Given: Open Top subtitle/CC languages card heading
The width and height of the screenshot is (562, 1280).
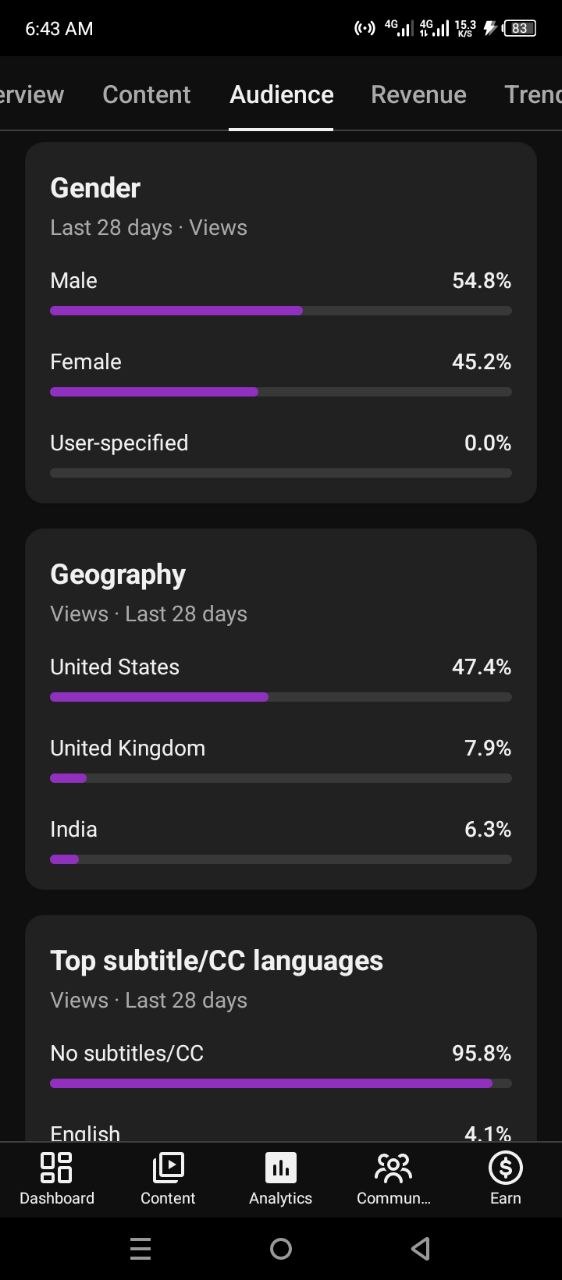Looking at the screenshot, I should [217, 960].
